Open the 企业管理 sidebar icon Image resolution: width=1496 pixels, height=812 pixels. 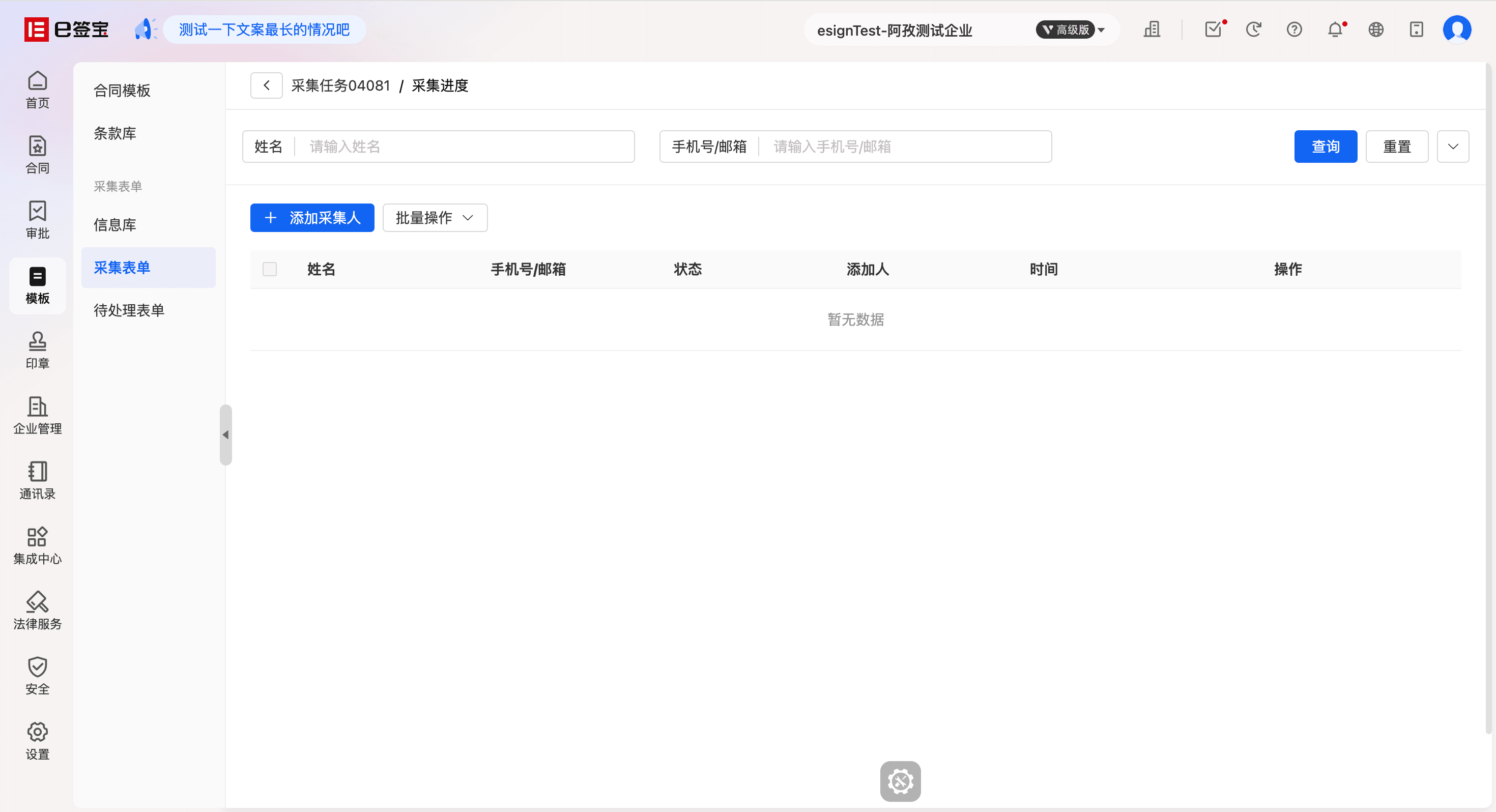pos(37,416)
